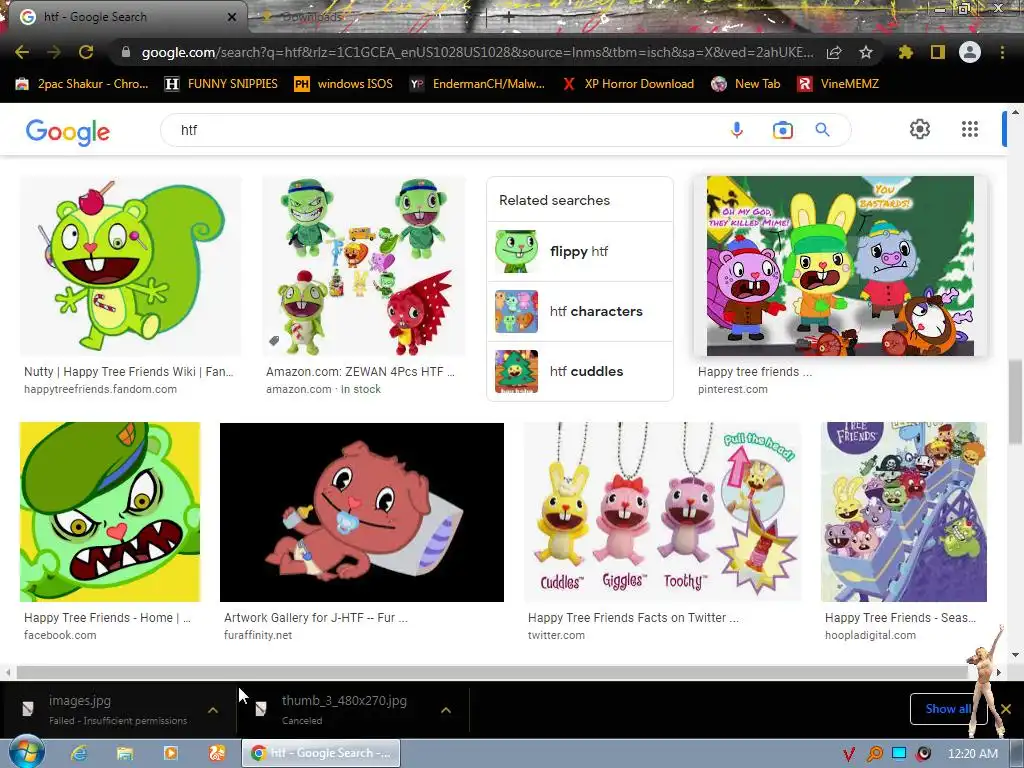
Task: Launch Internet Explorer from the taskbar
Action: (79, 754)
